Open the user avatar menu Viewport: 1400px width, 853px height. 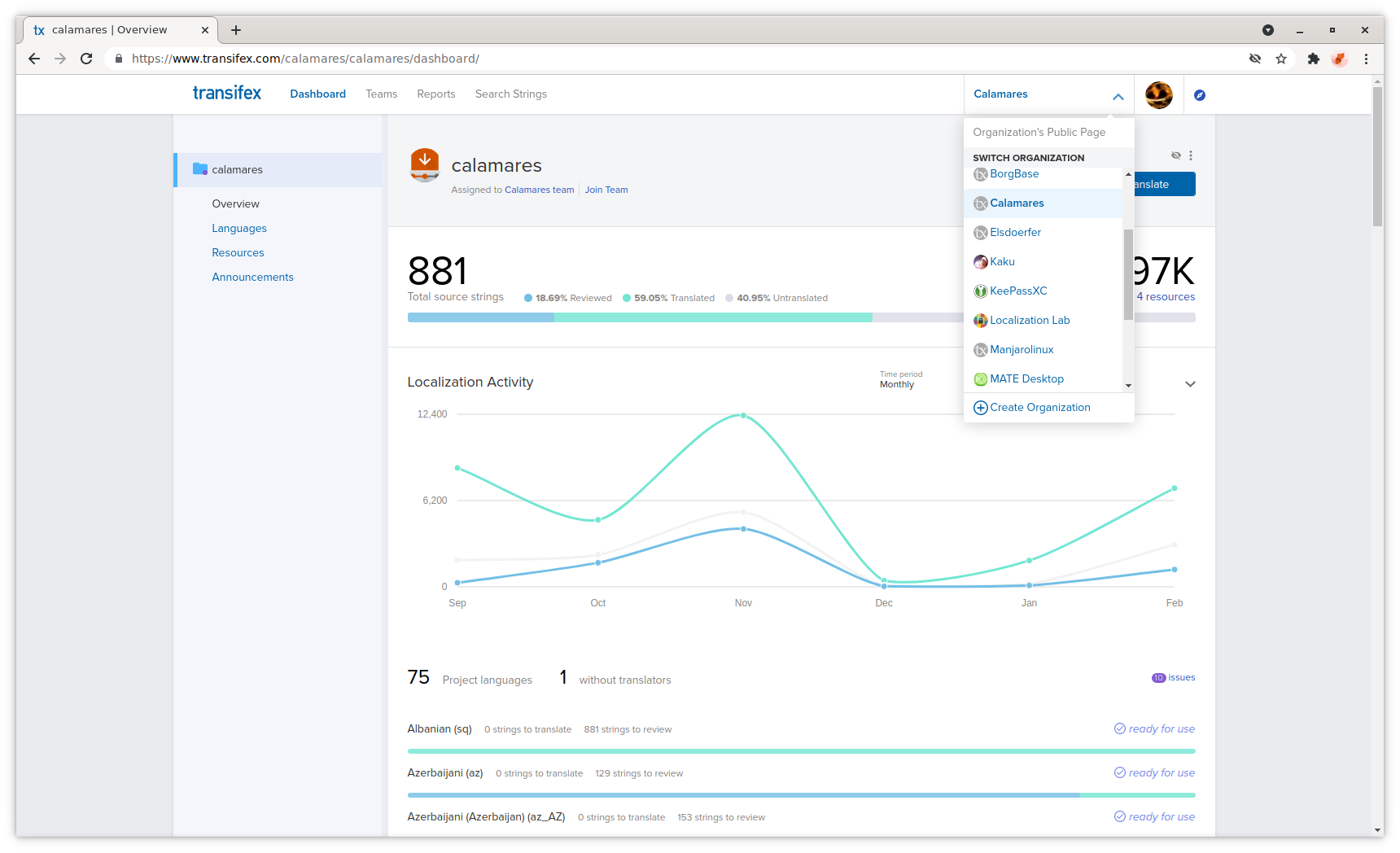click(1158, 95)
